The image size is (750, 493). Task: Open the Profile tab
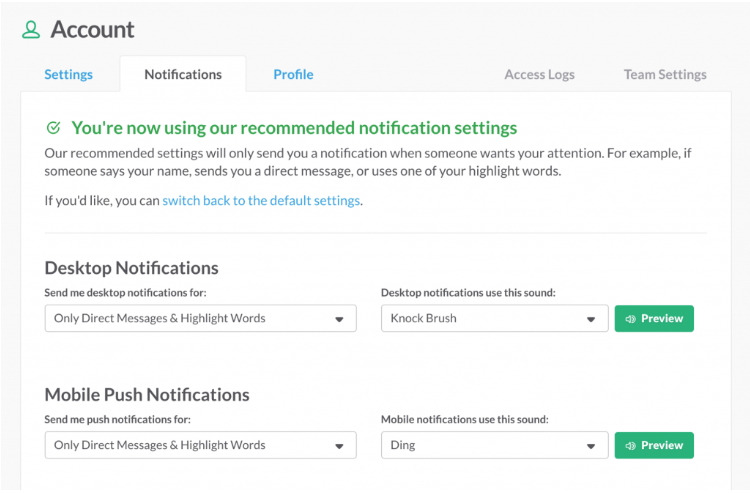point(293,74)
